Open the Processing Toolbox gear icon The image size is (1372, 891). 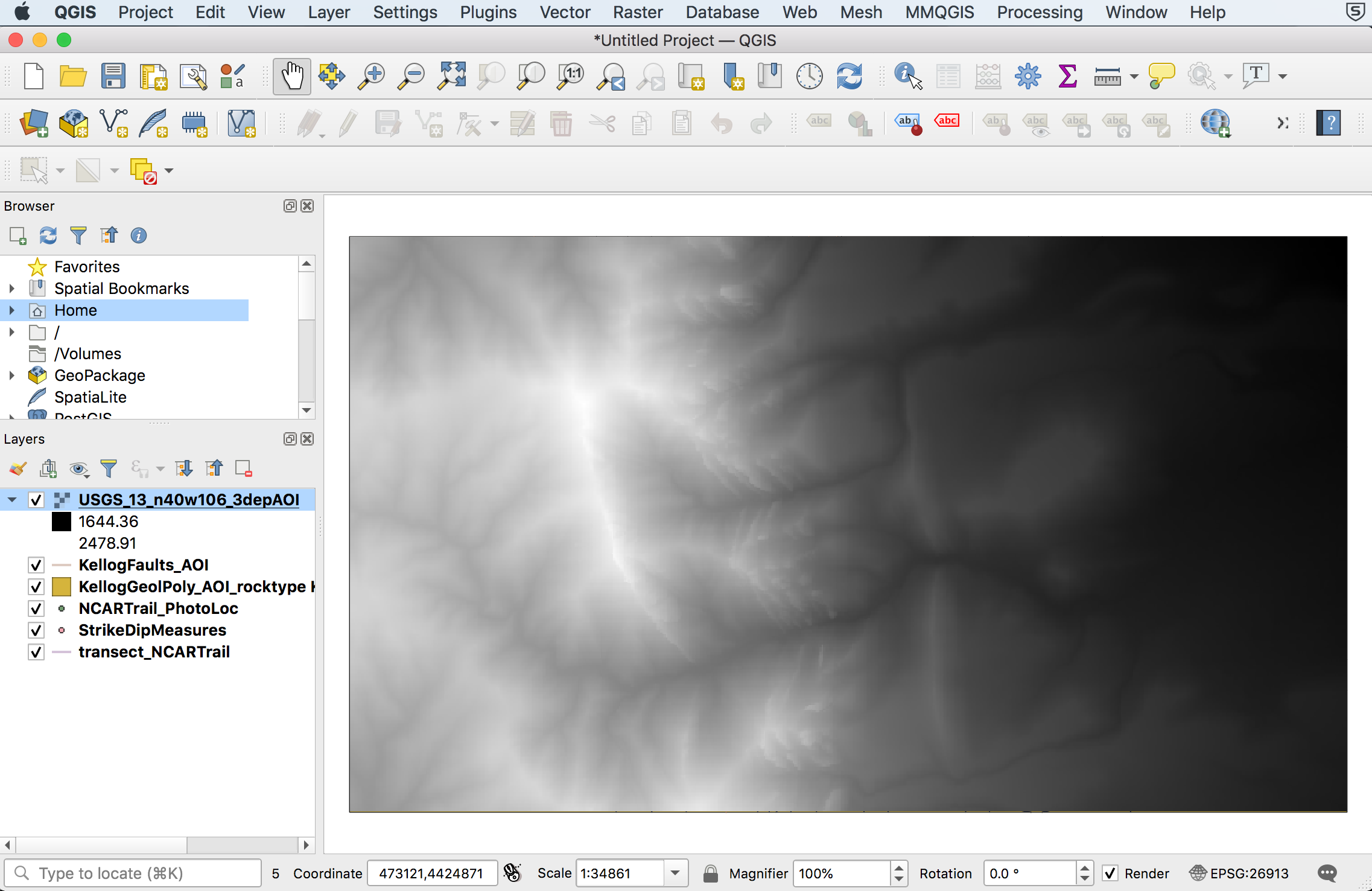tap(1027, 77)
